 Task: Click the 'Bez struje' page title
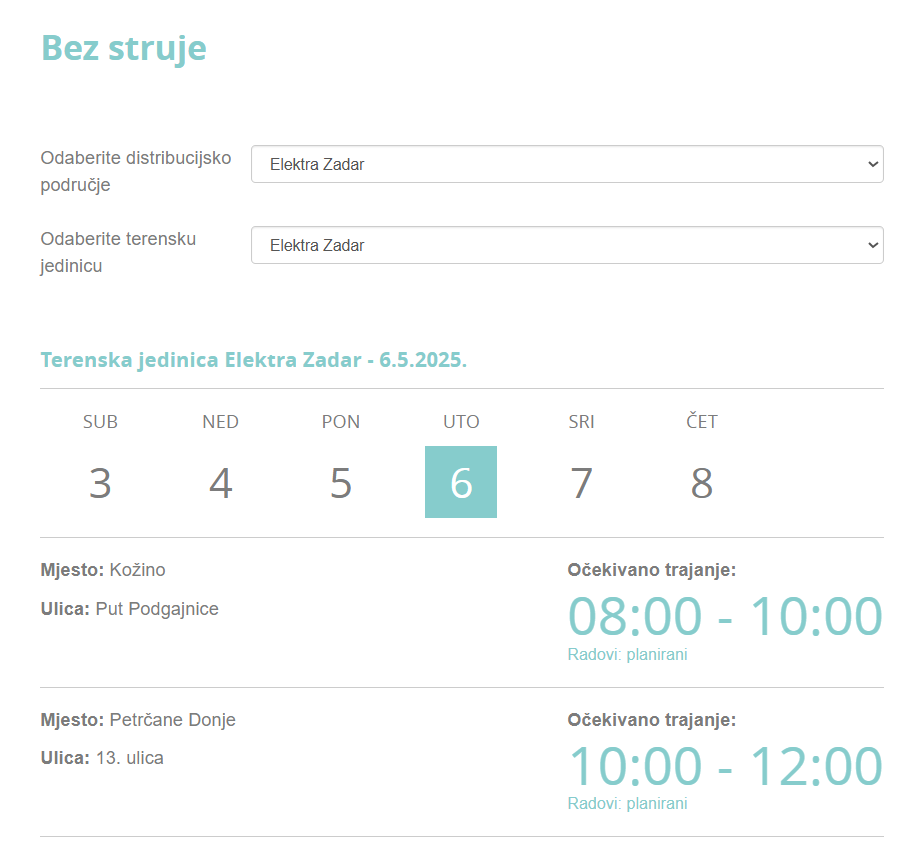pyautogui.click(x=124, y=48)
